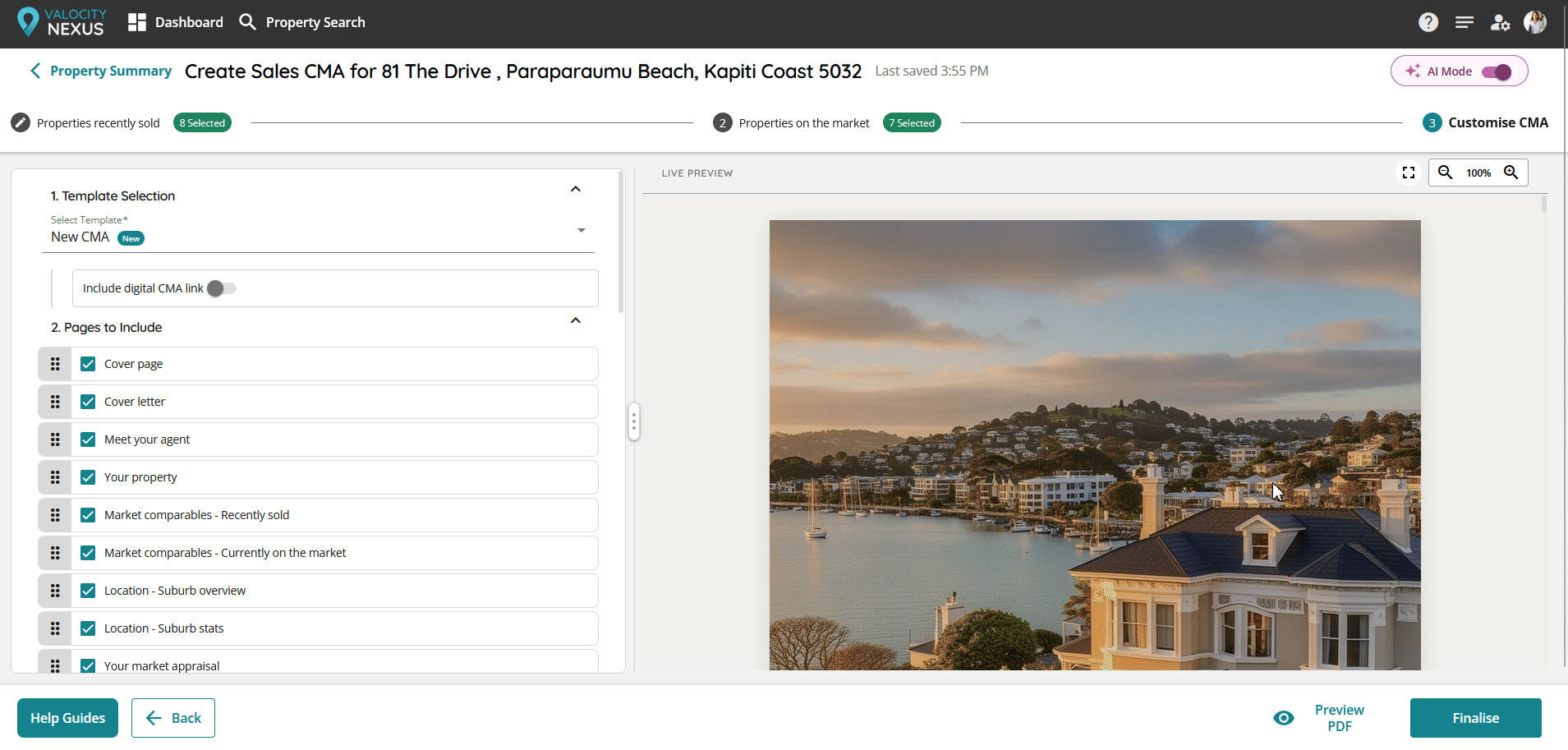1568x750 pixels.
Task: Collapse the Template Selection section
Action: click(x=576, y=189)
